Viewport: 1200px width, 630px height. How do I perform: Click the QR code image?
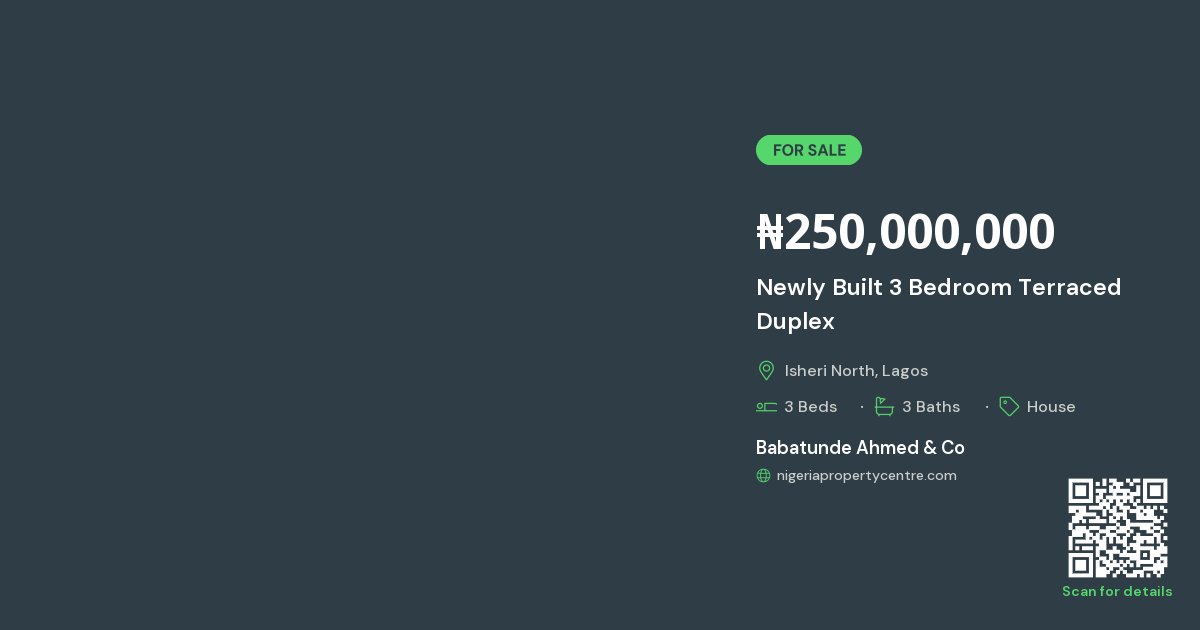click(1118, 528)
